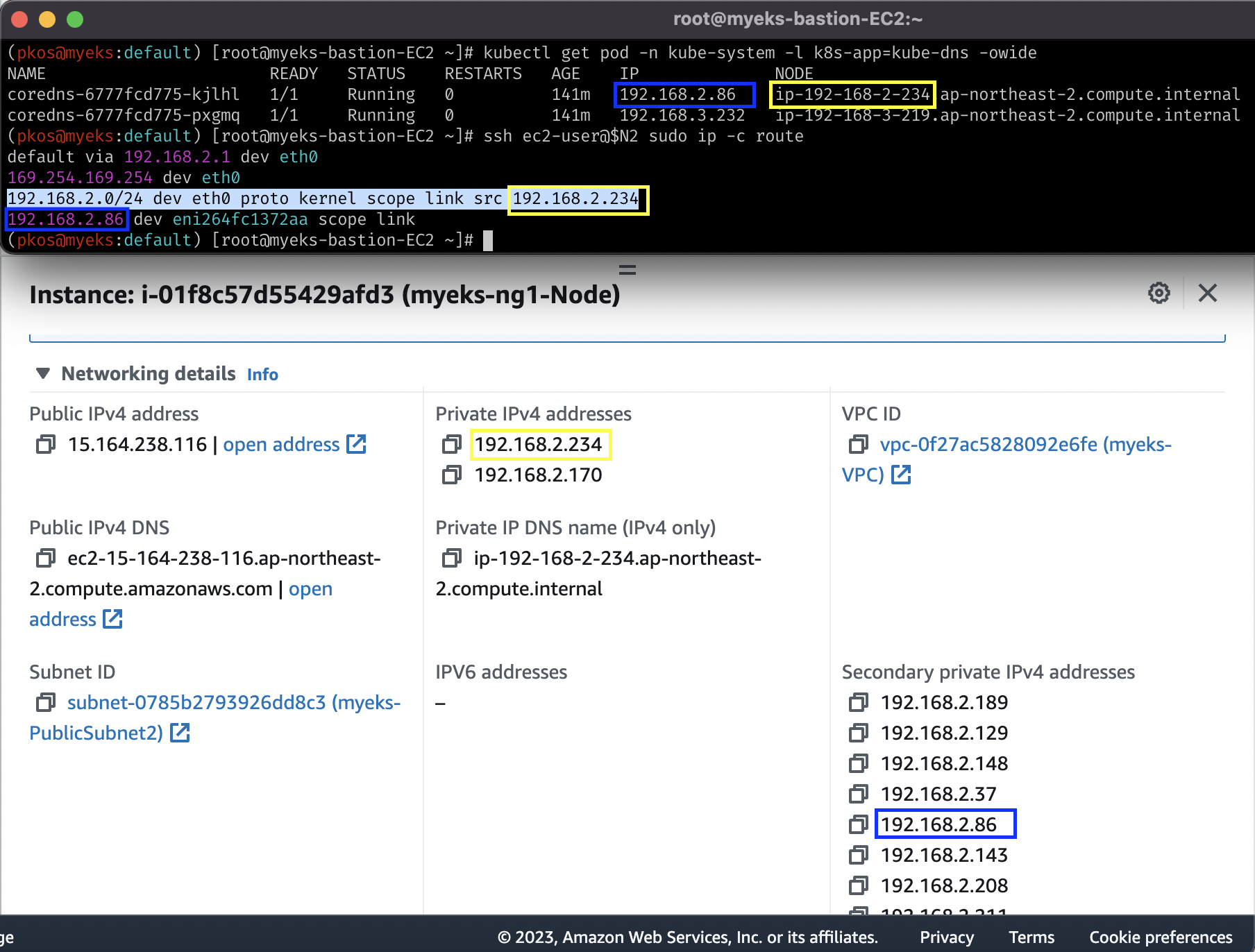Copy private IPv4 address 192.168.2.234
This screenshot has width=1255, height=952.
[x=452, y=444]
